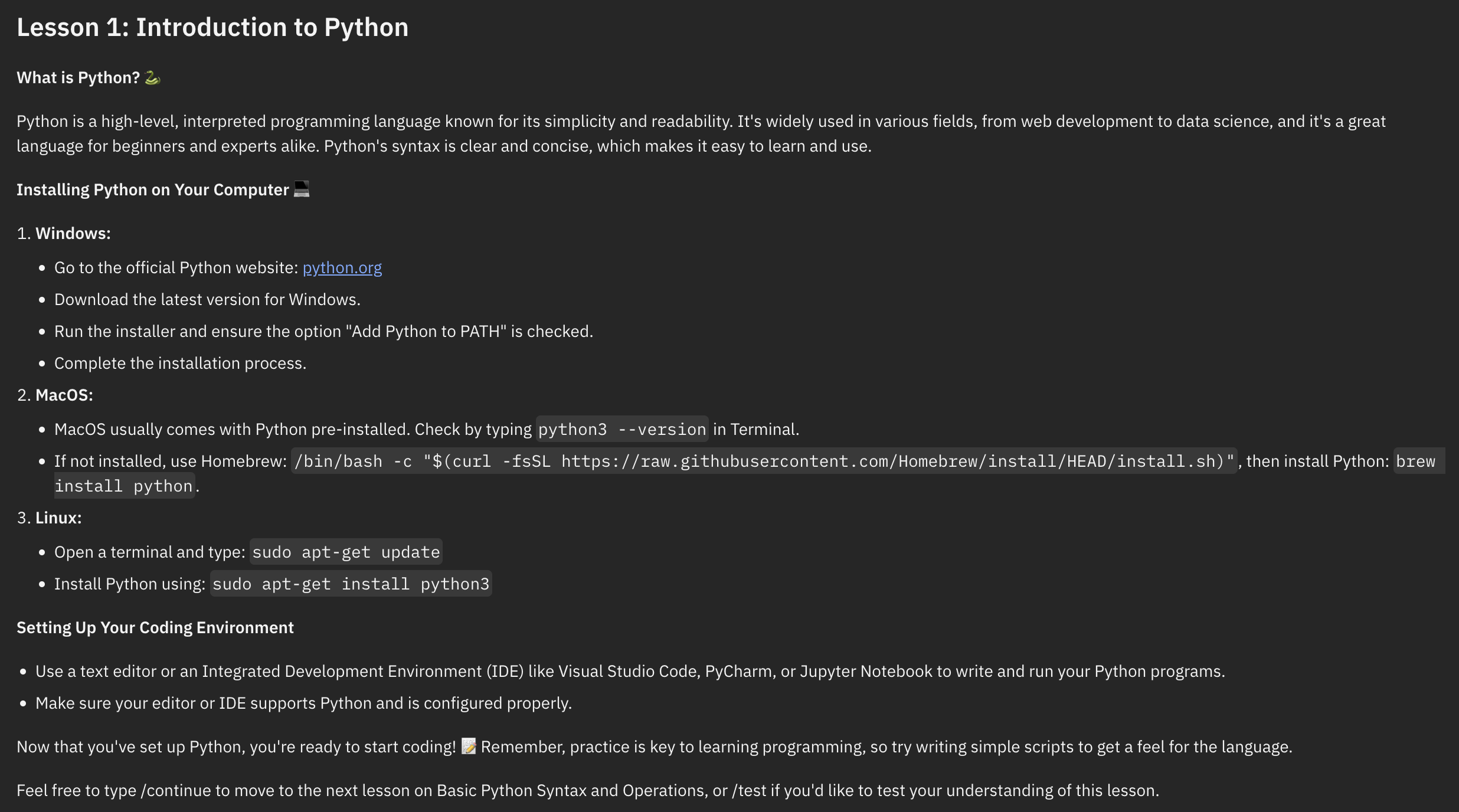Click the Lesson 1 Introduction to Python title

point(212,28)
